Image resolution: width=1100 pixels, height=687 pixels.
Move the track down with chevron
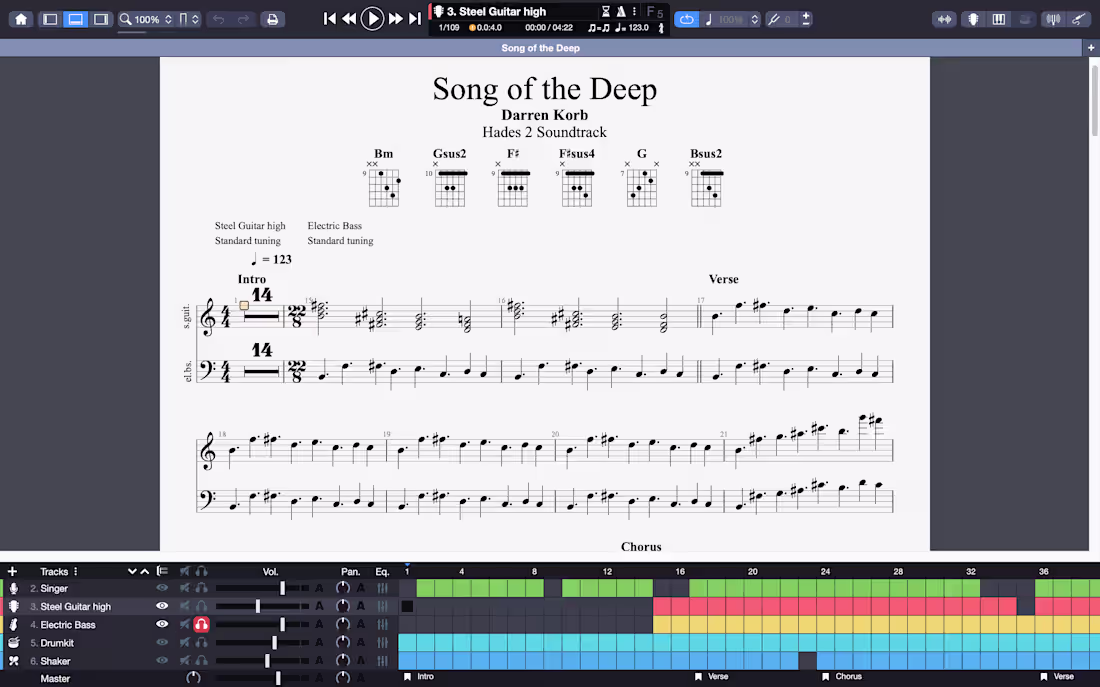(132, 571)
